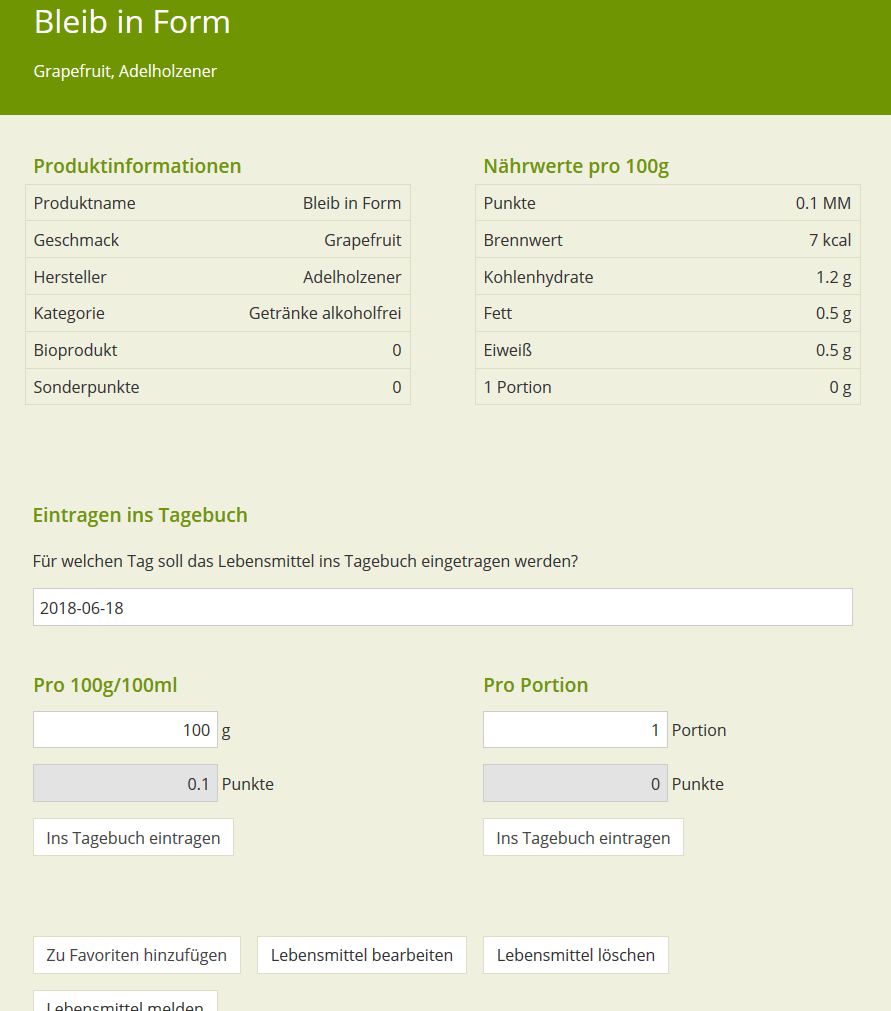Click the 'Eintragen ins Tagebuch' heading
Viewport: 891px width, 1011px height.
pos(140,515)
